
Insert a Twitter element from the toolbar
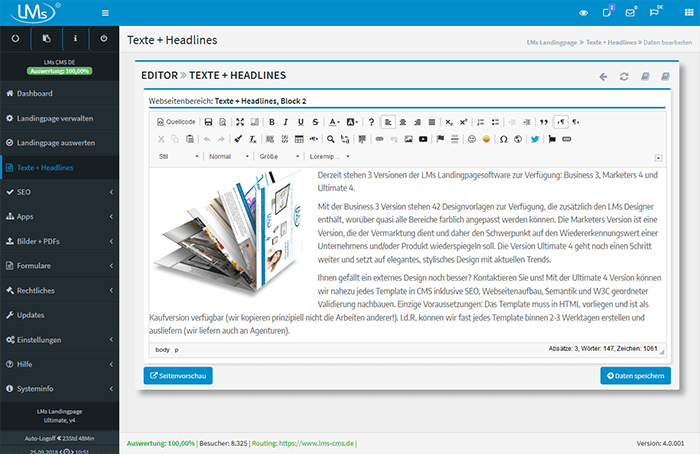point(535,139)
